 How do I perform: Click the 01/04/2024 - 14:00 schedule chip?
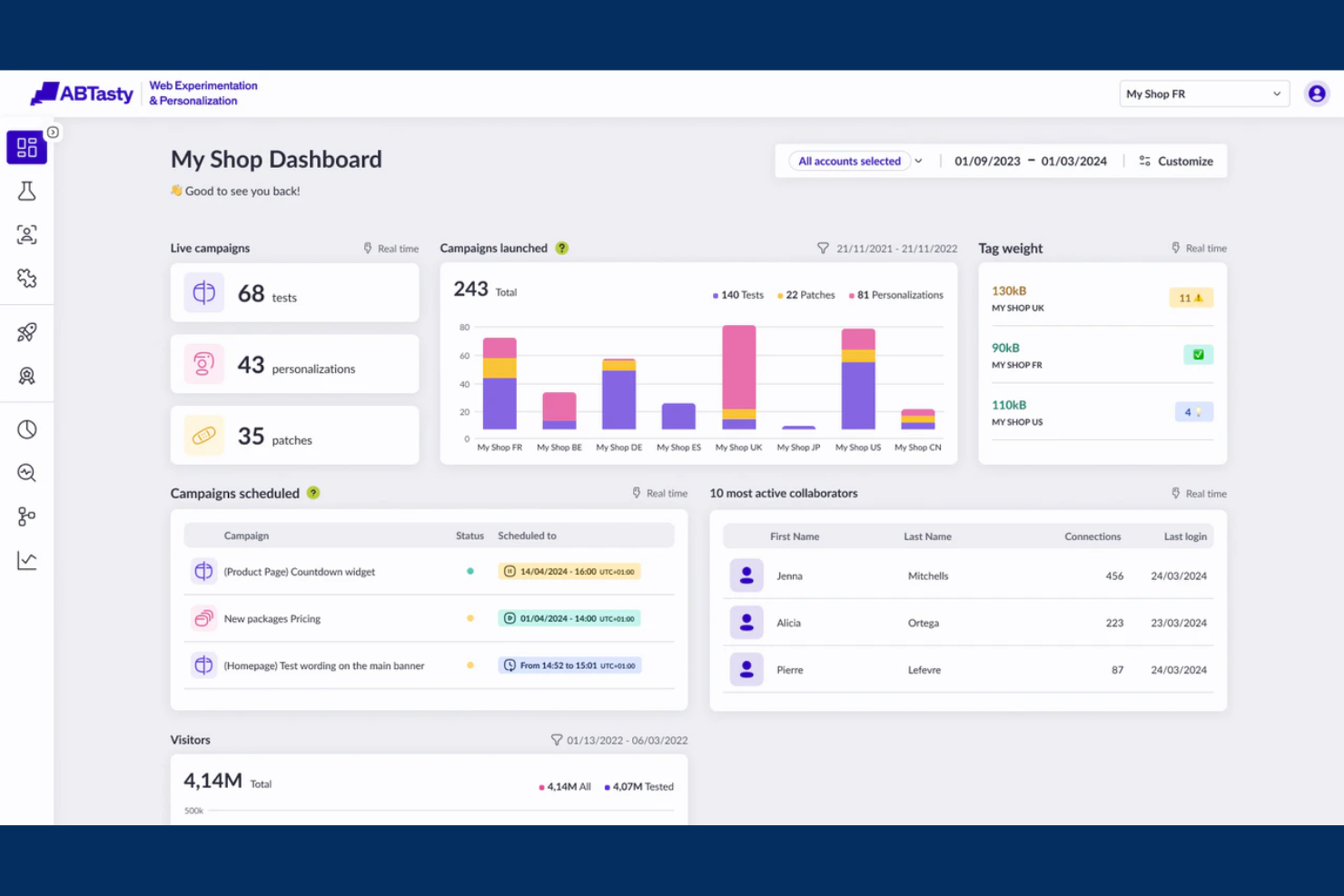point(569,618)
